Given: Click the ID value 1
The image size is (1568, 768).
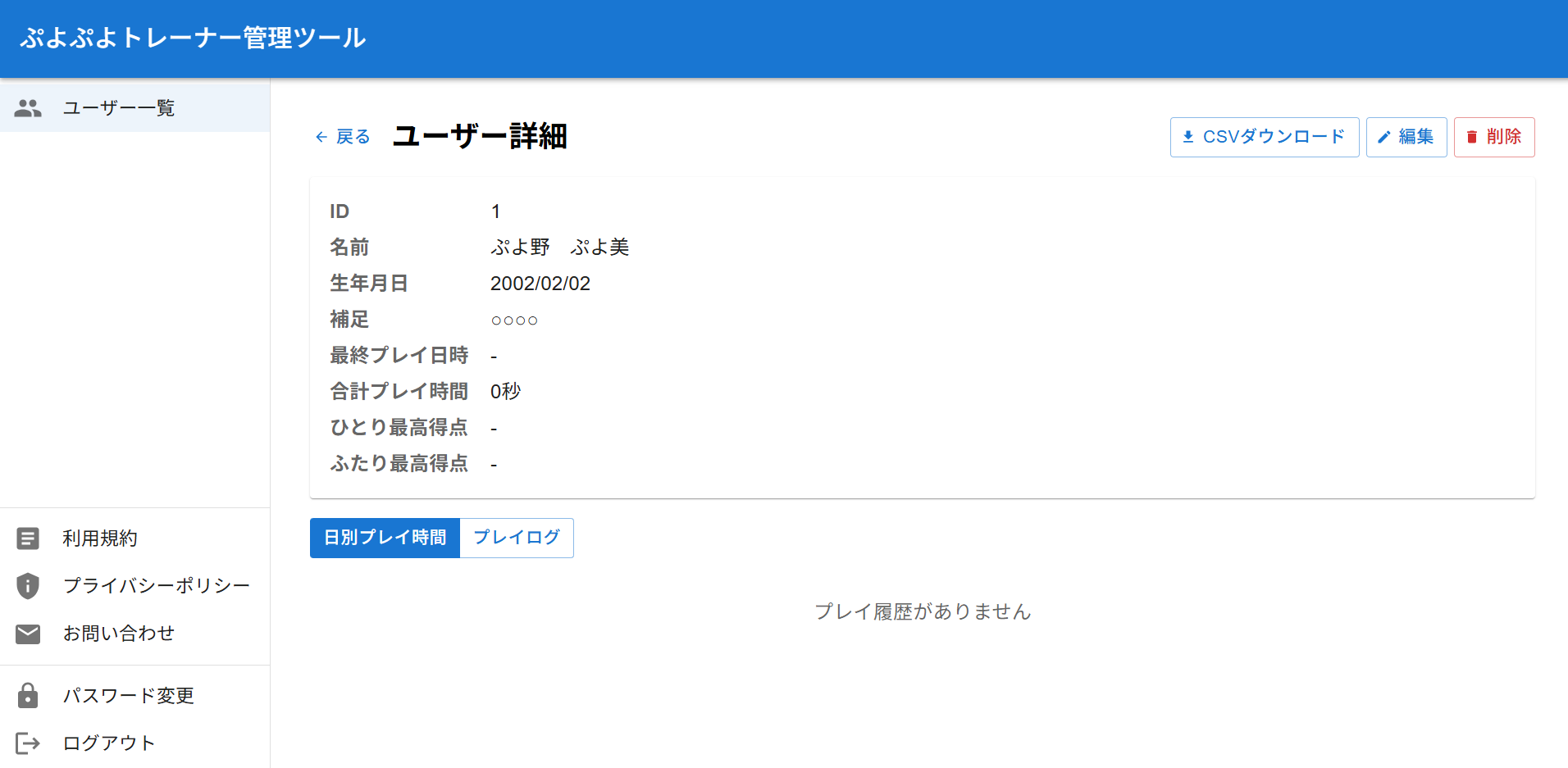Looking at the screenshot, I should pos(495,211).
